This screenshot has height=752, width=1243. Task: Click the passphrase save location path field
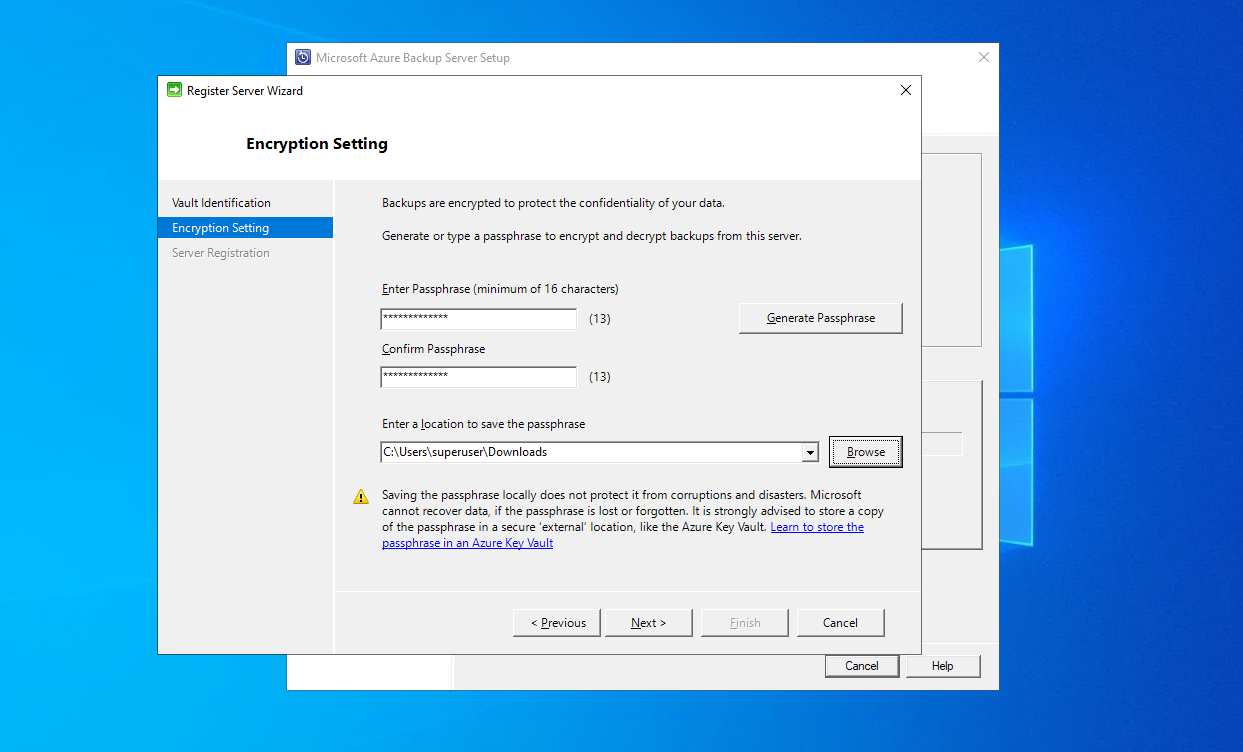tap(591, 452)
